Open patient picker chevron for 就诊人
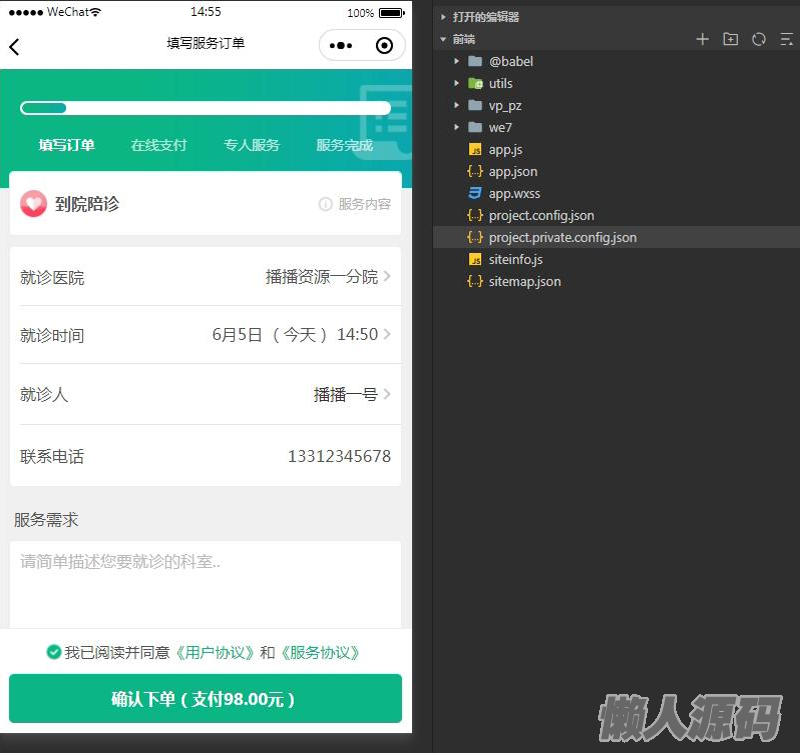This screenshot has height=753, width=800. tap(387, 393)
